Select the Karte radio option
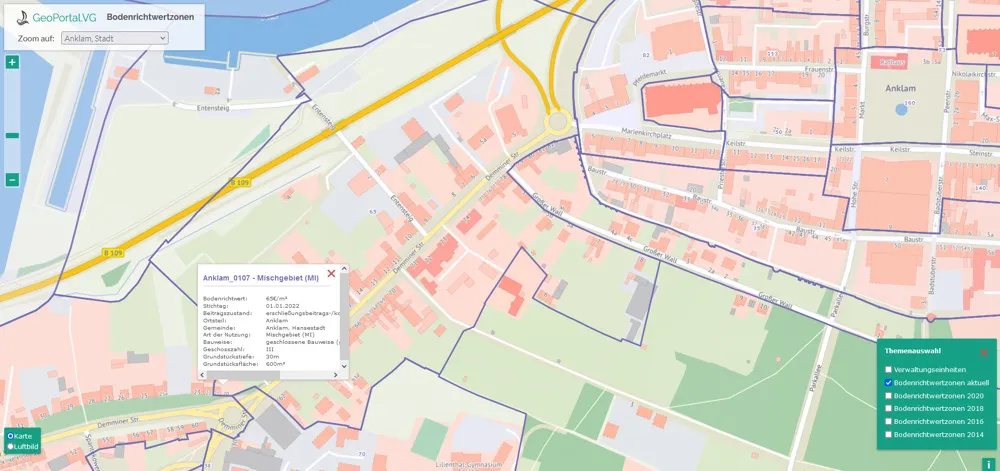Screen dimensions: 1000x471 pos(10,436)
